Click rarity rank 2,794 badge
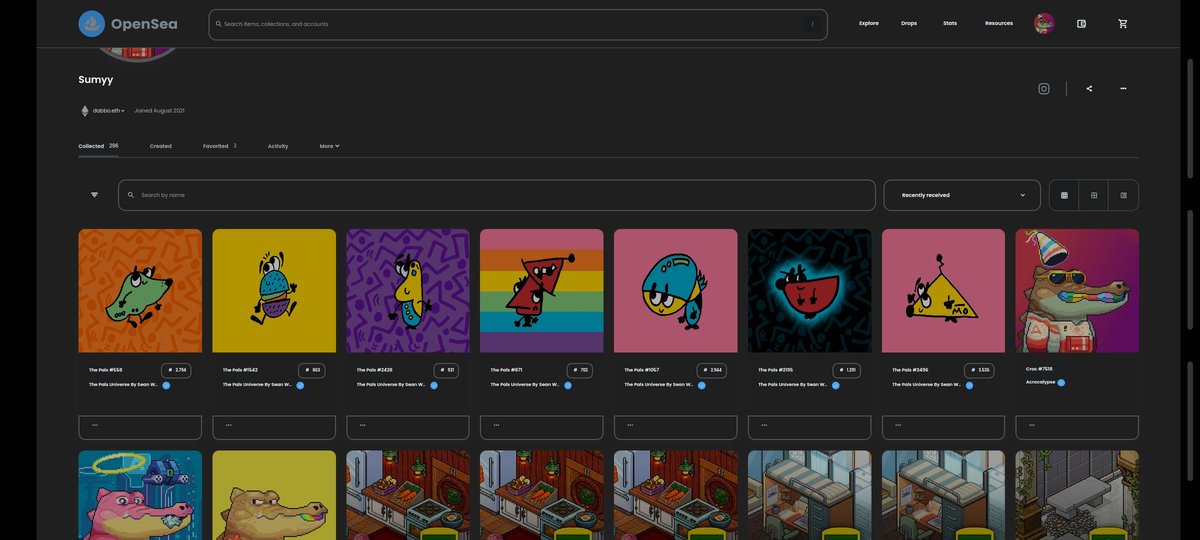Screen dimensions: 1200x540 click(x=177, y=370)
